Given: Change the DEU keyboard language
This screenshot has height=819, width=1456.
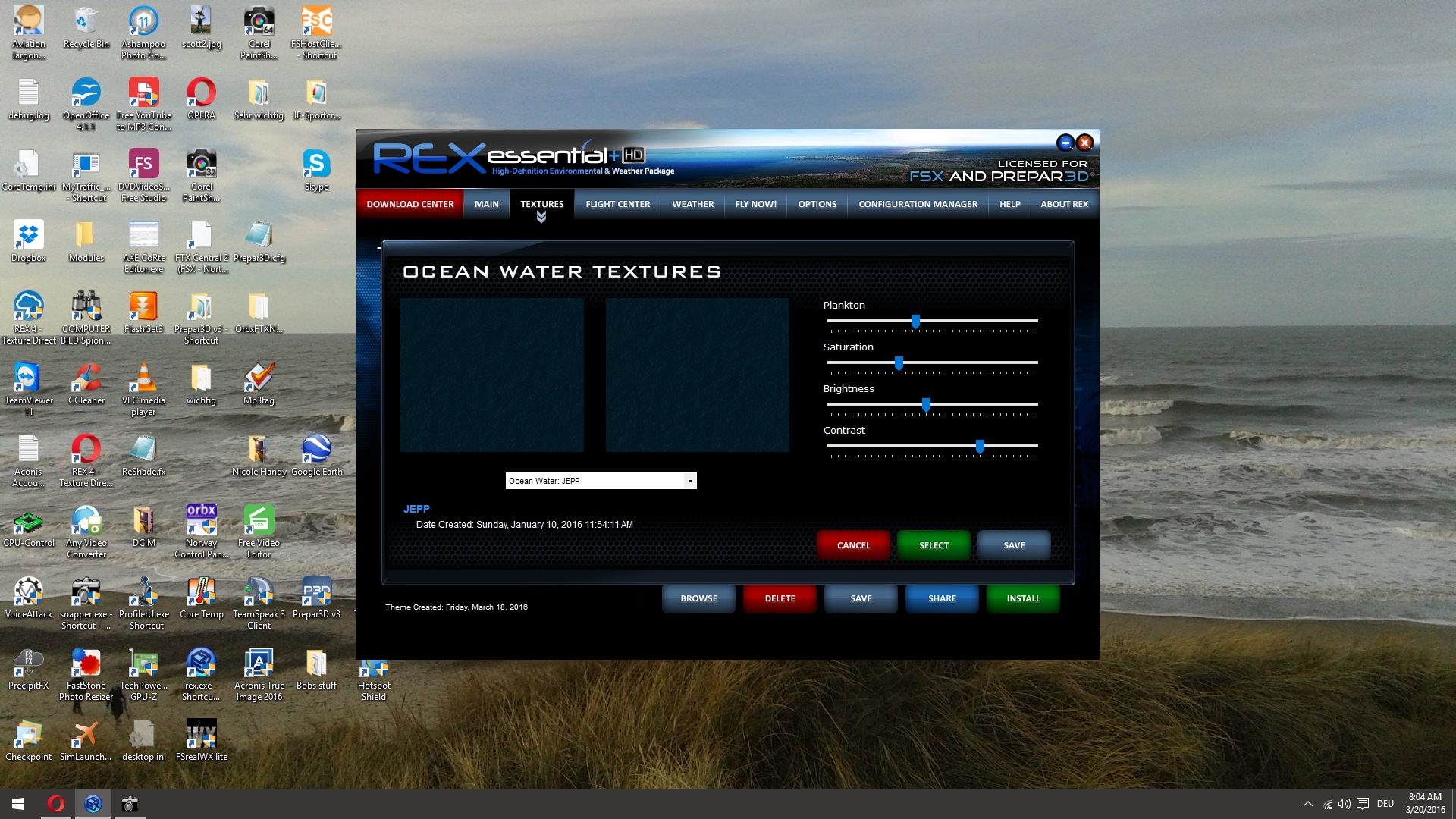Looking at the screenshot, I should click(1385, 804).
